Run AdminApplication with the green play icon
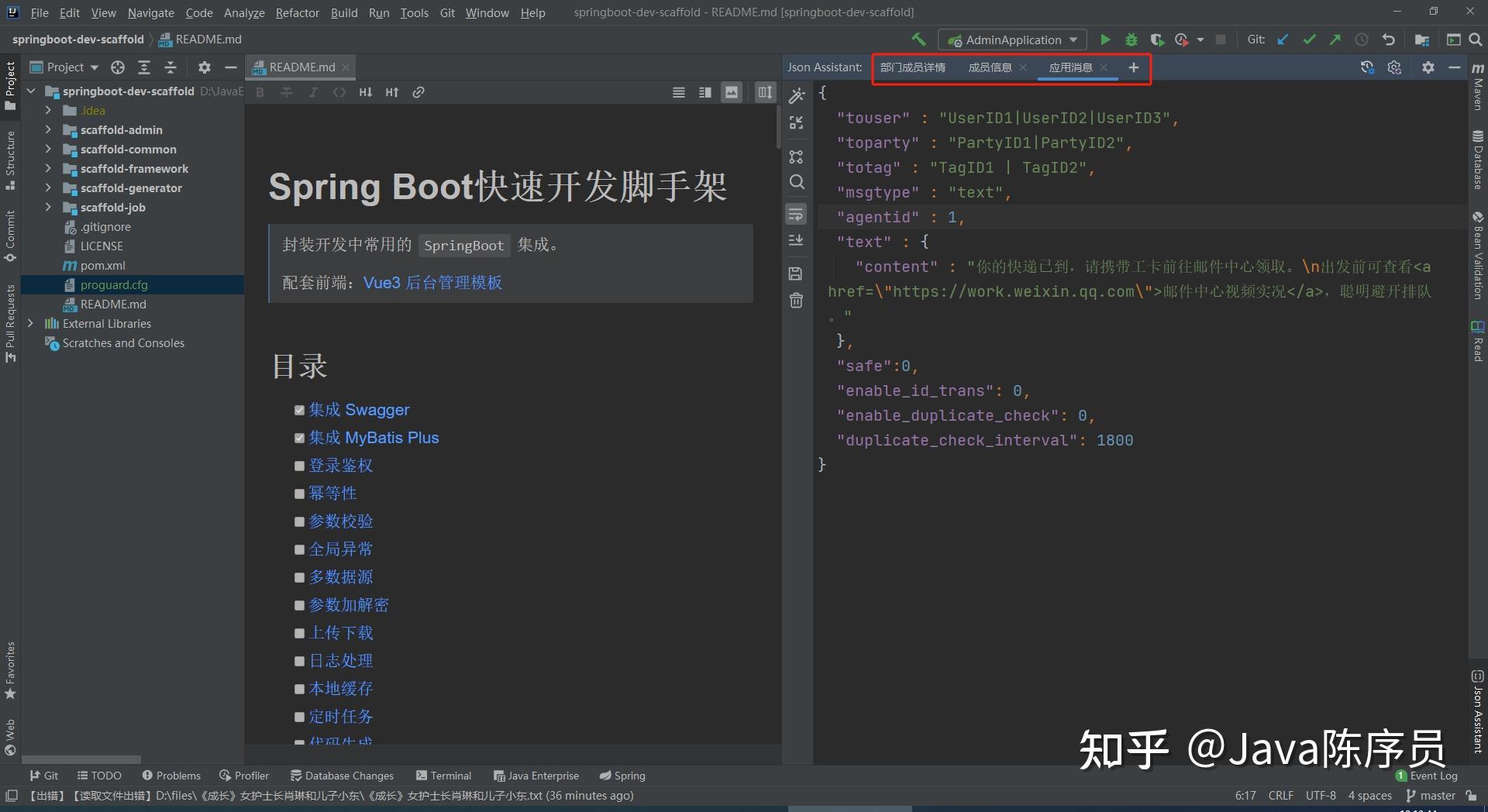 (x=1105, y=40)
